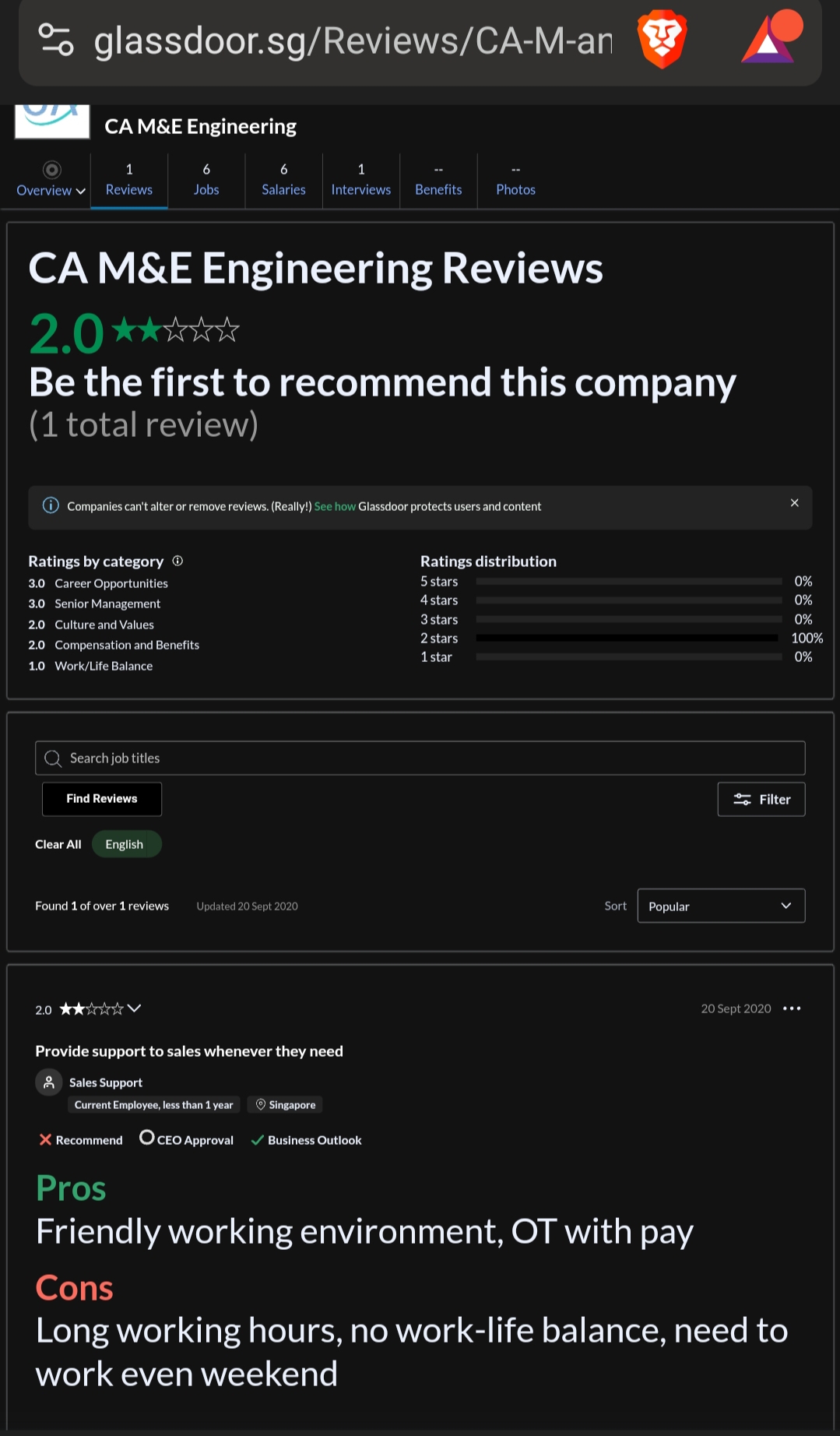Click the 'Current Employee, less than 1 year' tag
Viewport: 840px width, 1436px height.
coord(153,1105)
